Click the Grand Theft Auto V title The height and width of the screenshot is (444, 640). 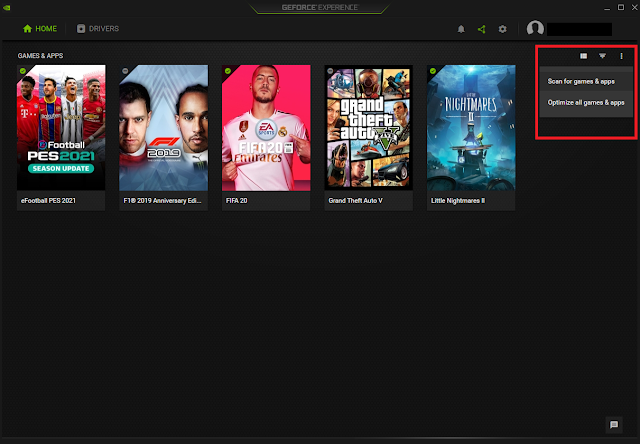(x=356, y=200)
